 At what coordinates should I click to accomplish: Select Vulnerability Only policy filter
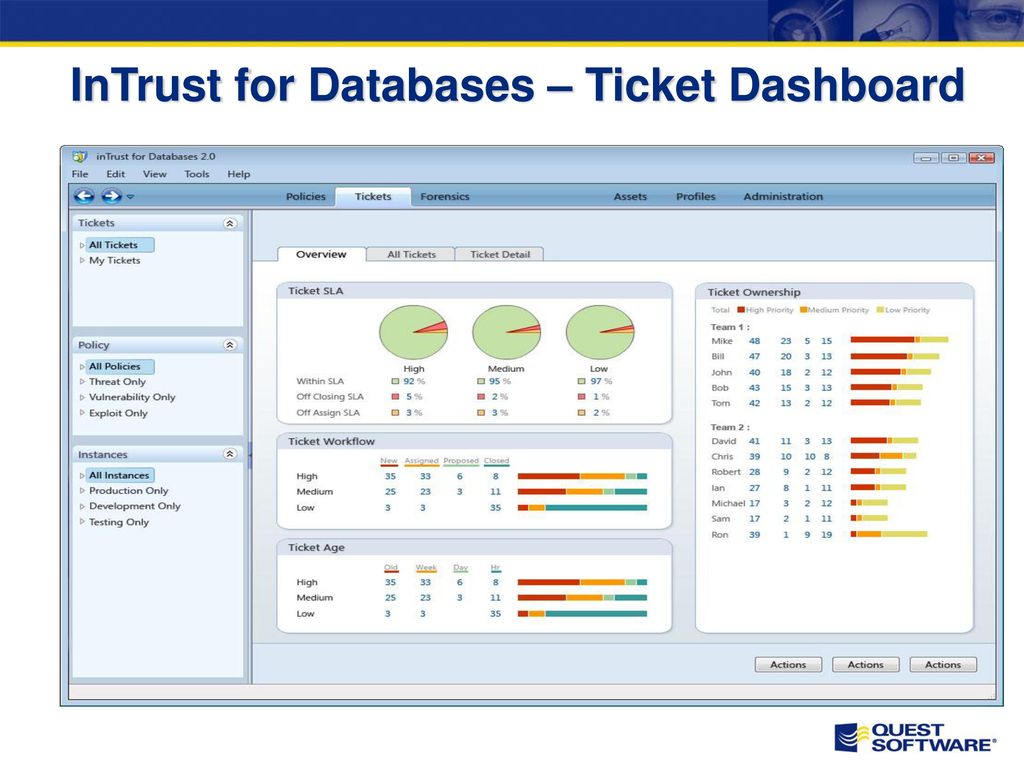click(x=132, y=397)
